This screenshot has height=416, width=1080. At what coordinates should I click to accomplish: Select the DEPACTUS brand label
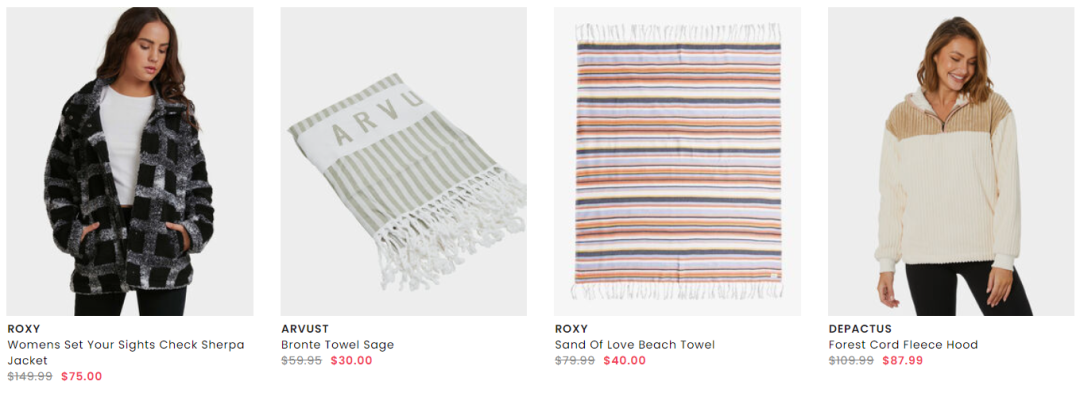pos(860,329)
